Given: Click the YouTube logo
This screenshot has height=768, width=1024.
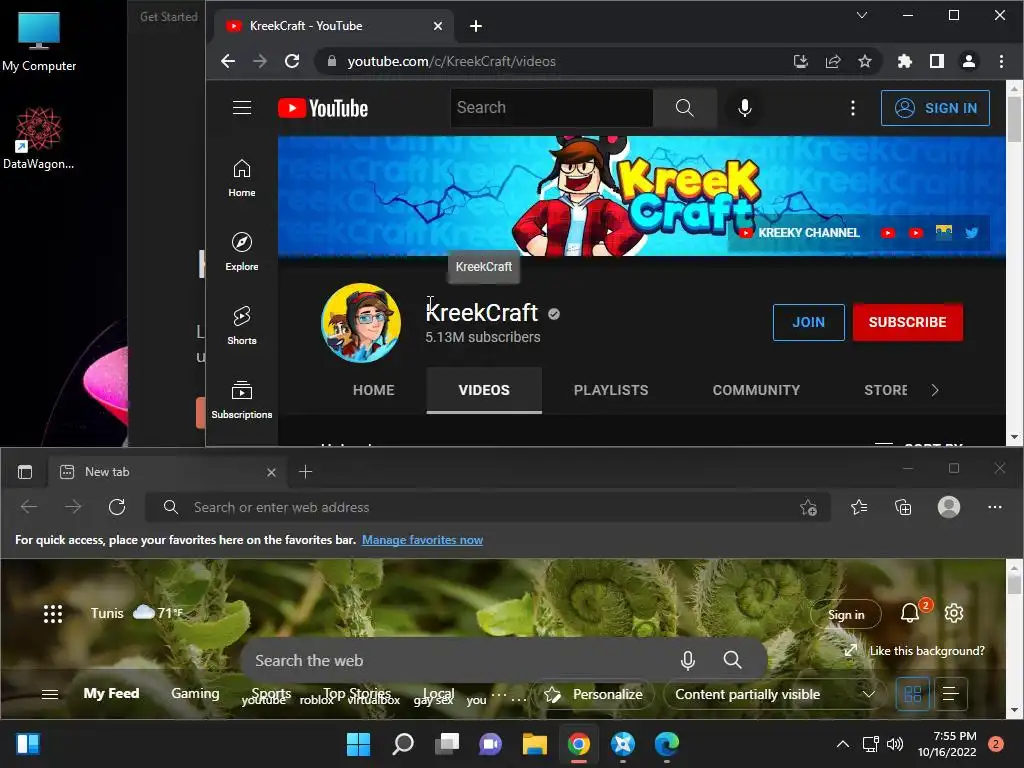Looking at the screenshot, I should pos(323,108).
